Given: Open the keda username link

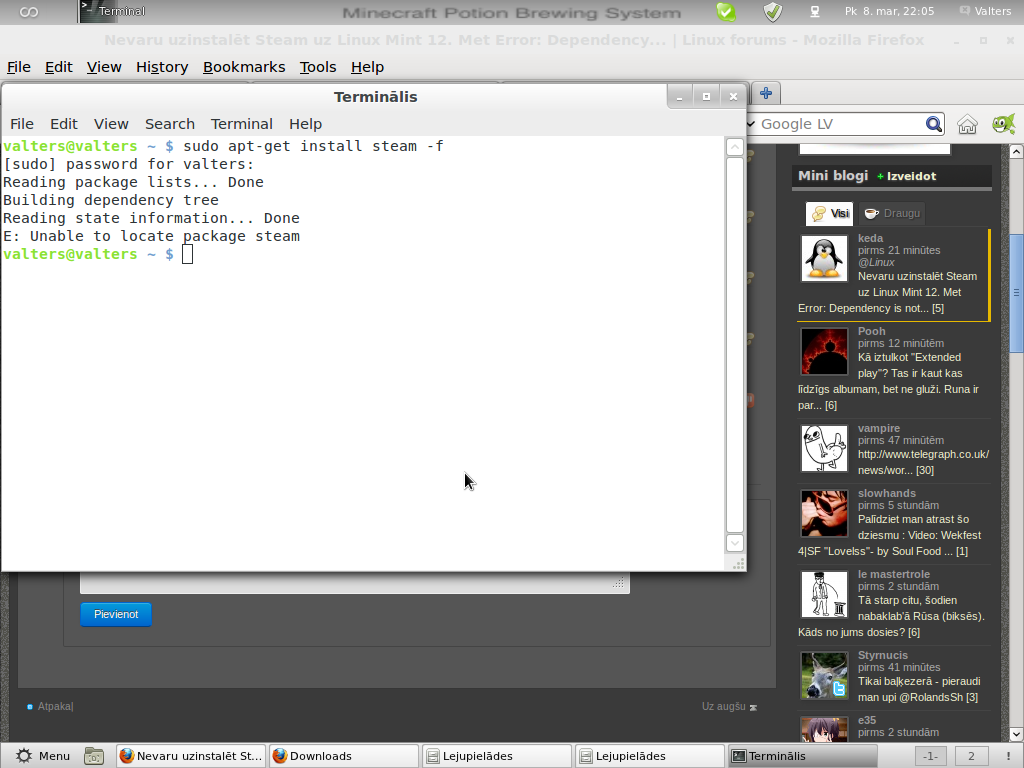Looking at the screenshot, I should 870,238.
